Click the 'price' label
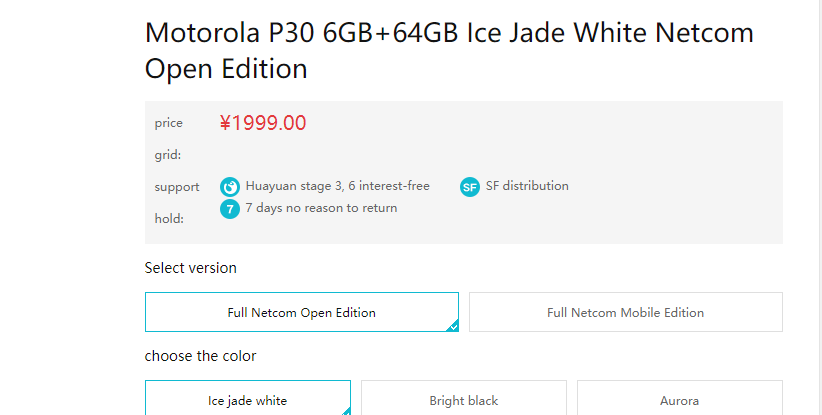The width and height of the screenshot is (822, 415). (x=169, y=123)
